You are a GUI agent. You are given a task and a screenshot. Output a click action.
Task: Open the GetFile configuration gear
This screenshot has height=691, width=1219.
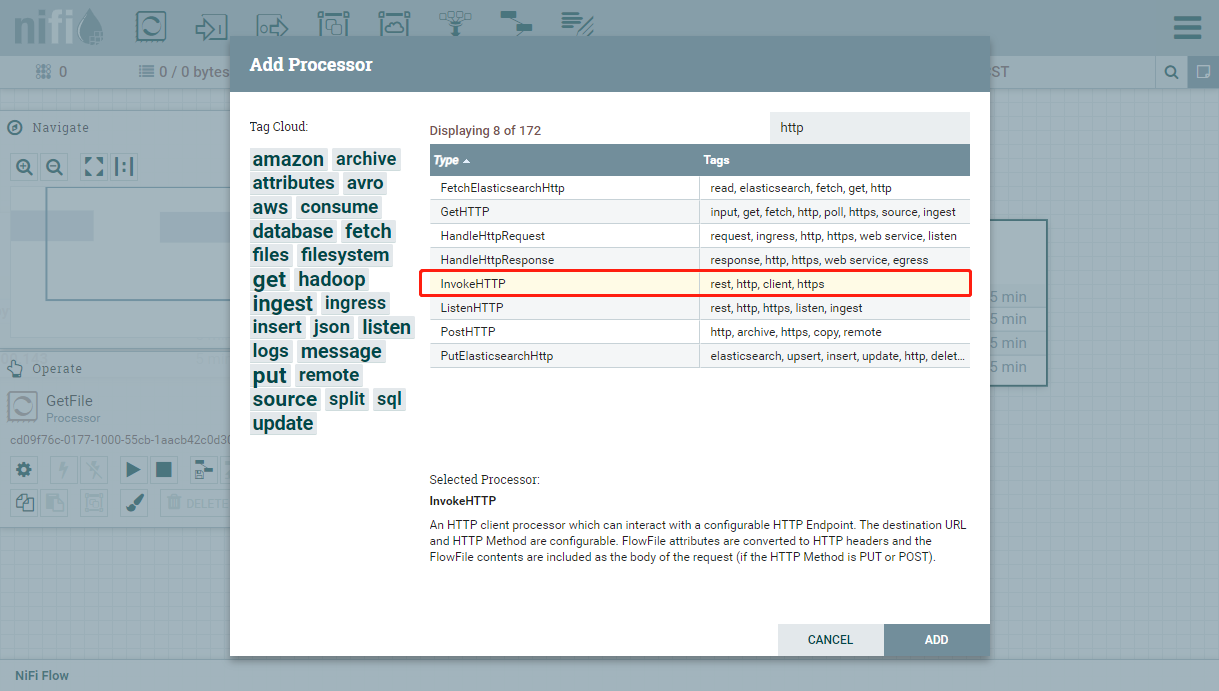tap(24, 469)
